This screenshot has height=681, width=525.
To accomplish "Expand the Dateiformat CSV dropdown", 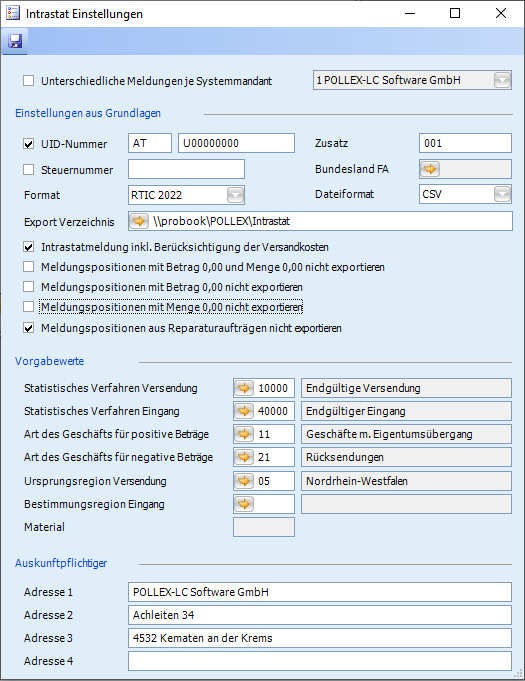I will click(502, 194).
